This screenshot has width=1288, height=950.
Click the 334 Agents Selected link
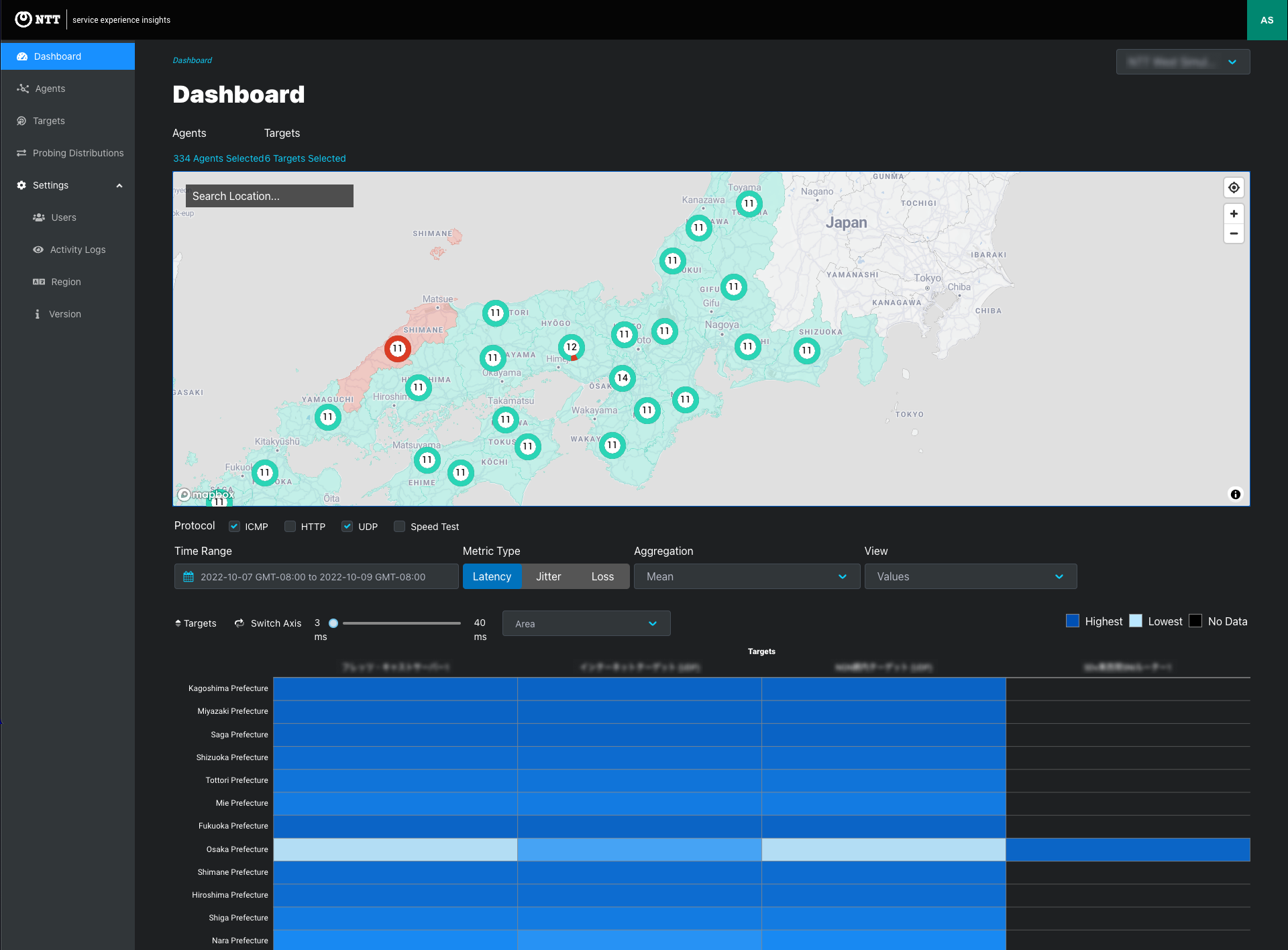click(218, 158)
